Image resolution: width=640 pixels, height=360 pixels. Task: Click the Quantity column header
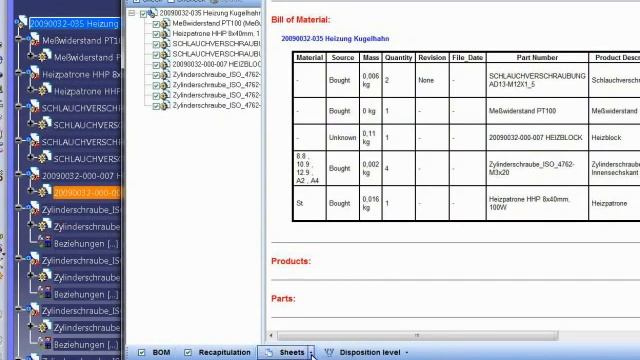(398, 58)
